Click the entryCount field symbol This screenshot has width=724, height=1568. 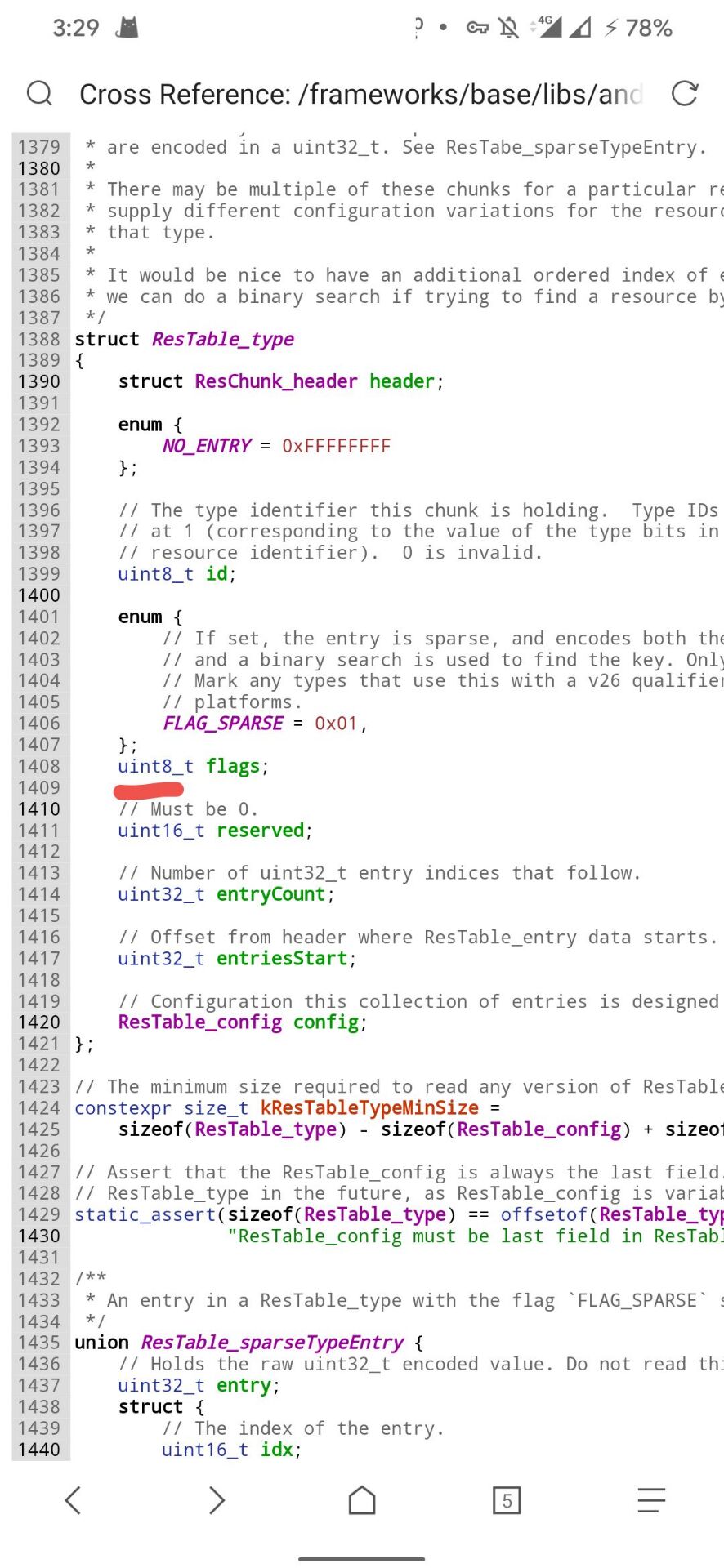pos(271,894)
